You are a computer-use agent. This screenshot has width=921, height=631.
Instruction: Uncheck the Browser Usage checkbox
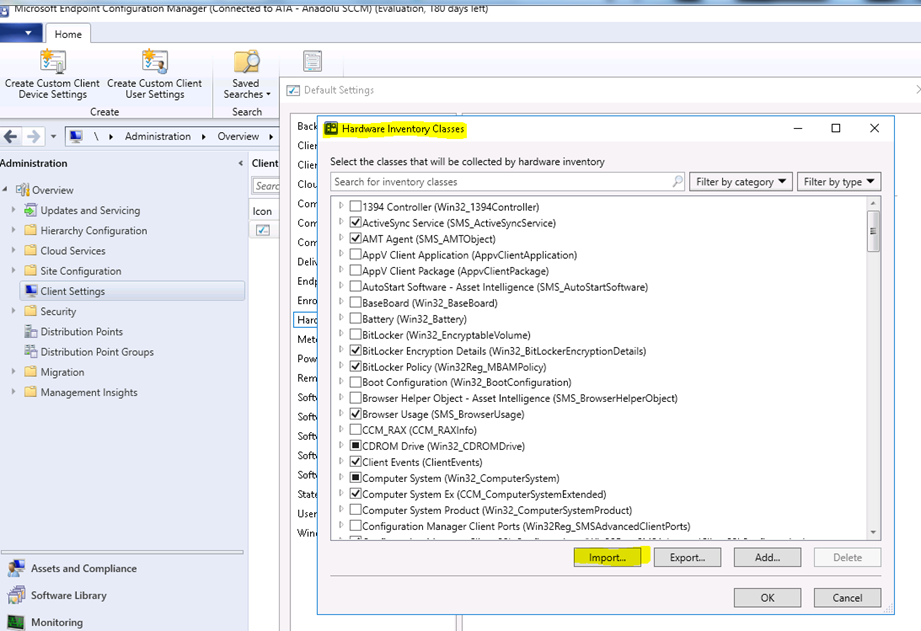click(355, 414)
